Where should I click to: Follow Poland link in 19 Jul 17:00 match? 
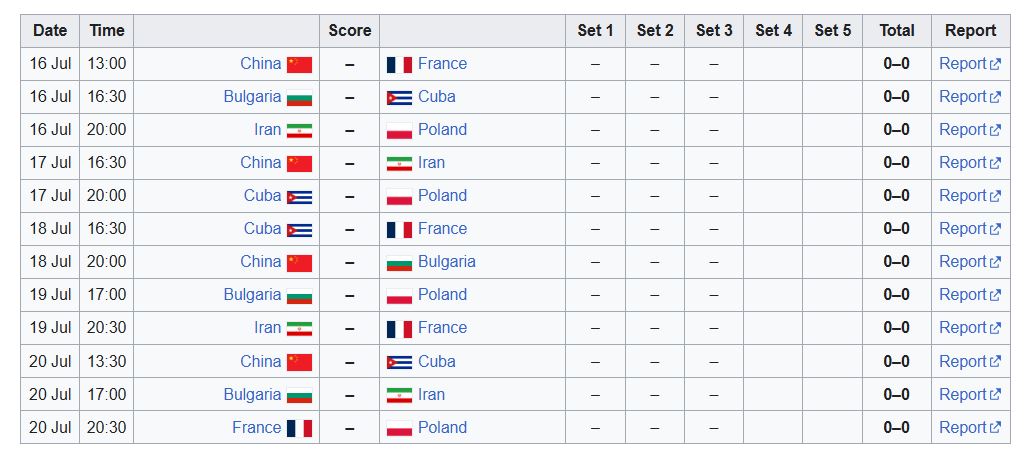coord(442,295)
